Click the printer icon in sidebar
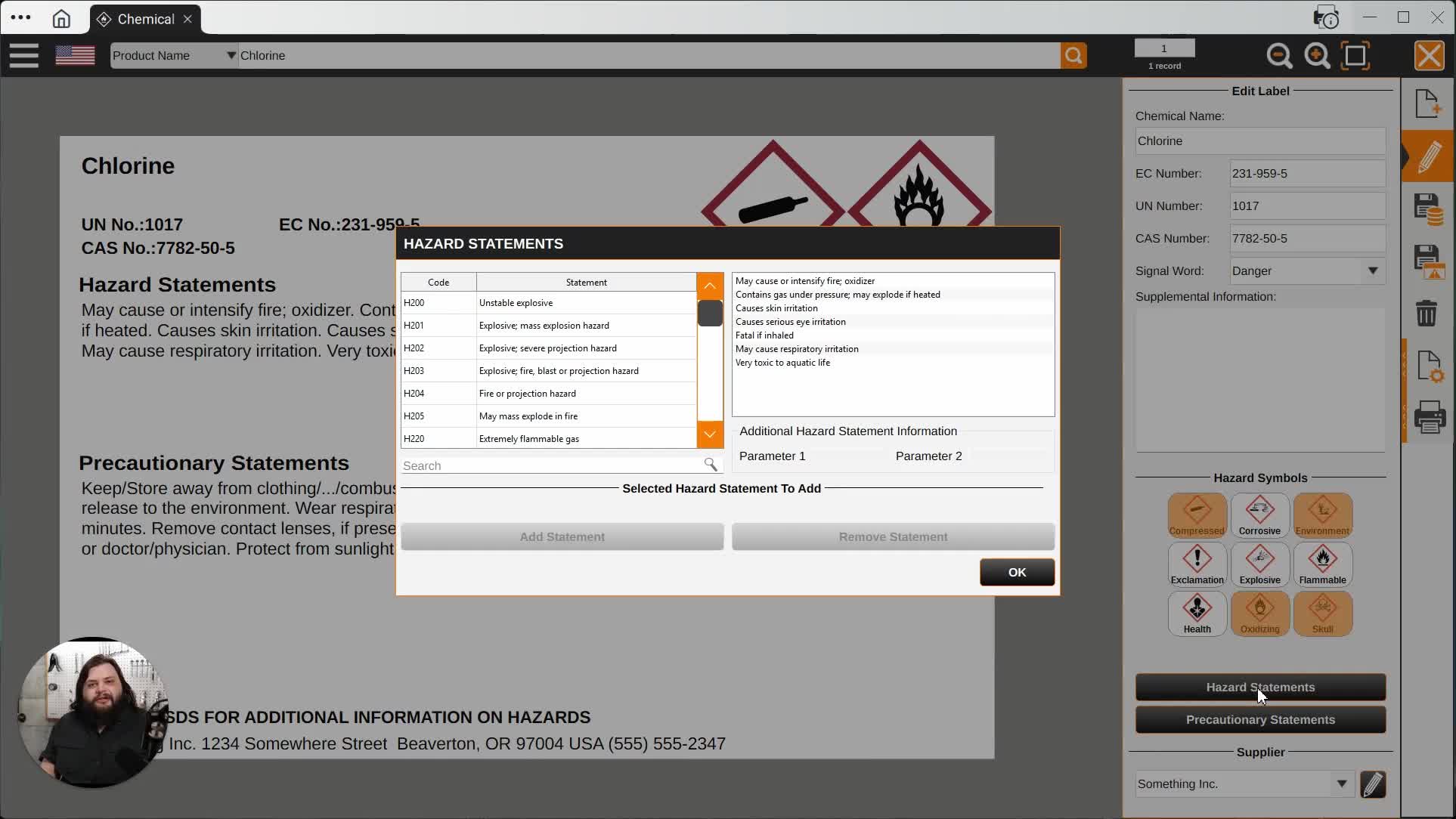This screenshot has width=1456, height=819. [x=1429, y=417]
